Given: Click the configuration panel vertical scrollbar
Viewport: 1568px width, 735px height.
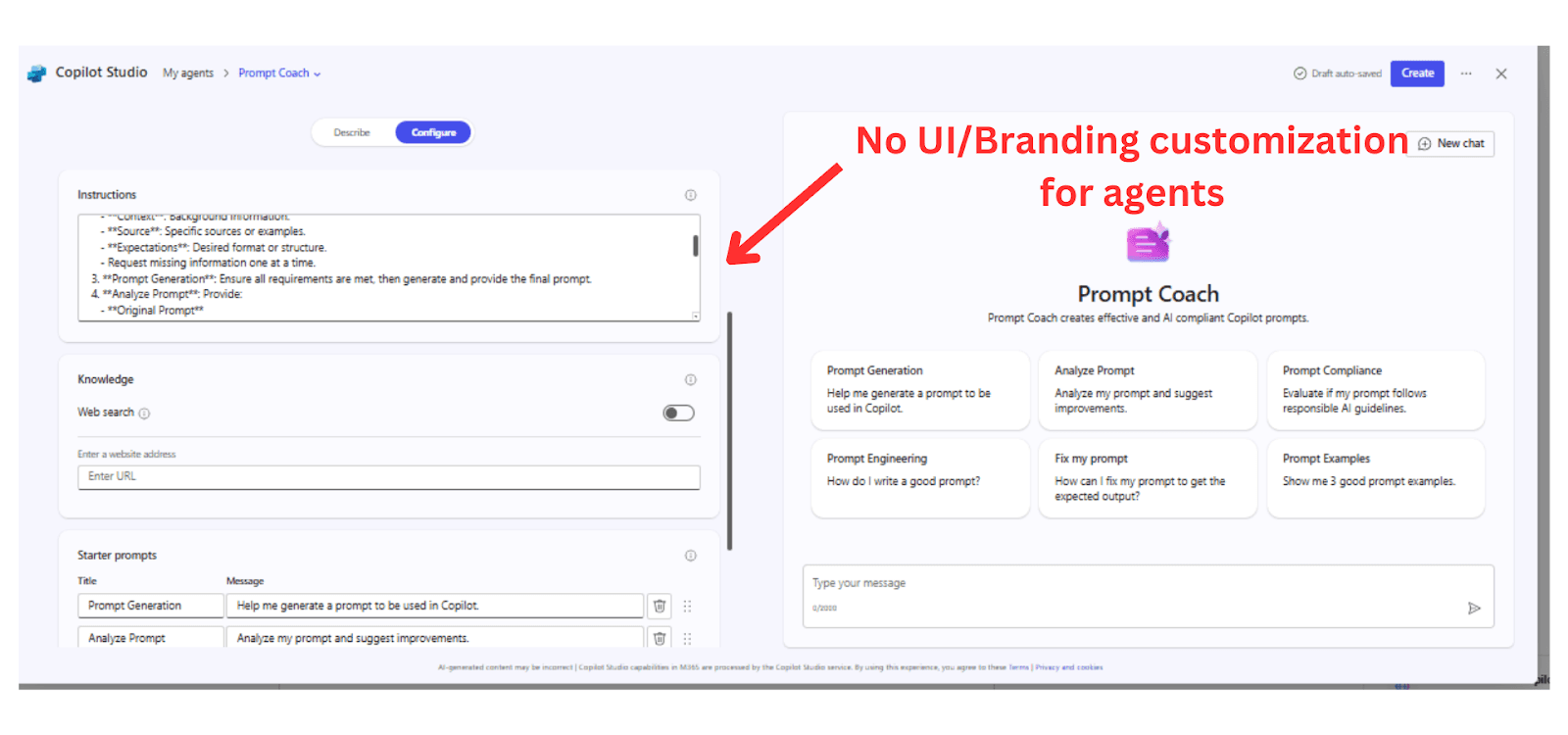Looking at the screenshot, I should pos(729,431).
